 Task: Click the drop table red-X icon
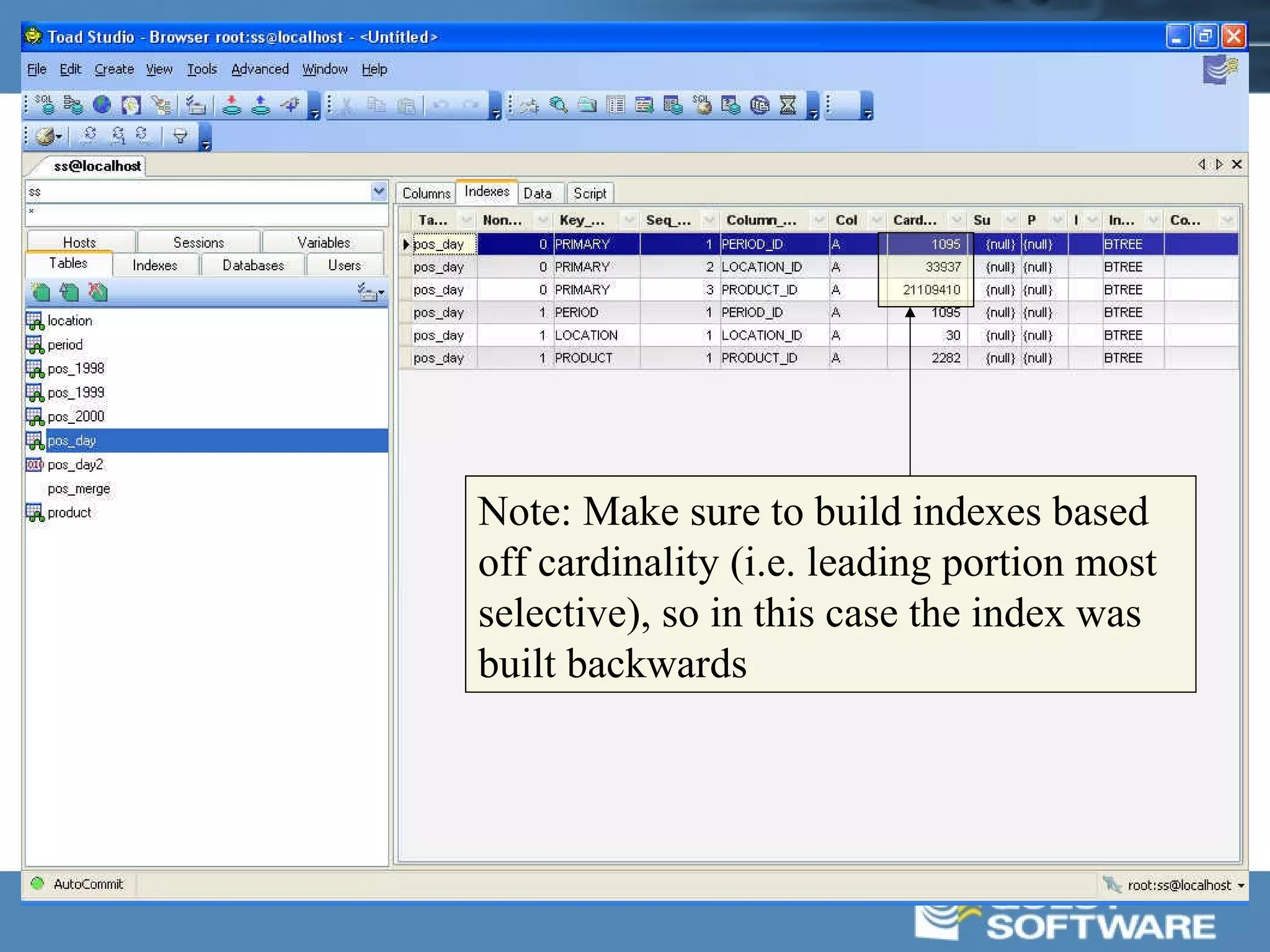click(x=98, y=291)
